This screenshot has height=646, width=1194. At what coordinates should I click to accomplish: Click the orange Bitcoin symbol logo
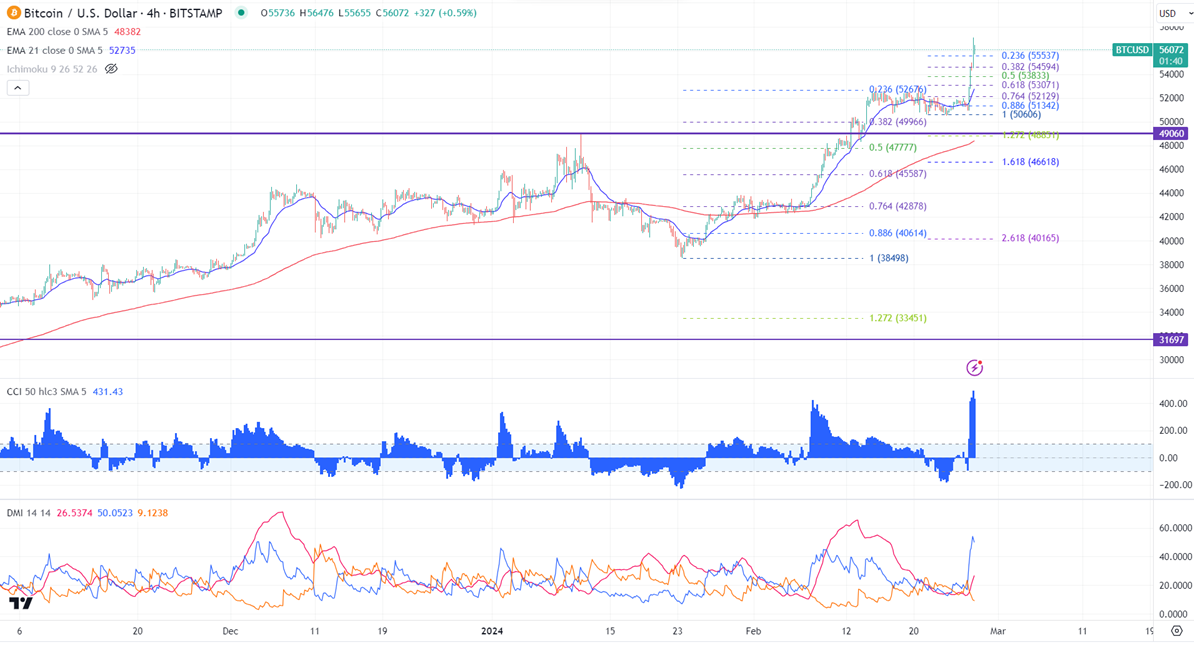point(14,12)
